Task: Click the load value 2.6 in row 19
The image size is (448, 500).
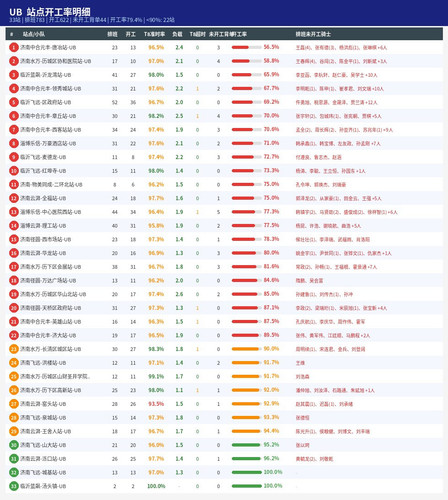Action: coord(179,294)
